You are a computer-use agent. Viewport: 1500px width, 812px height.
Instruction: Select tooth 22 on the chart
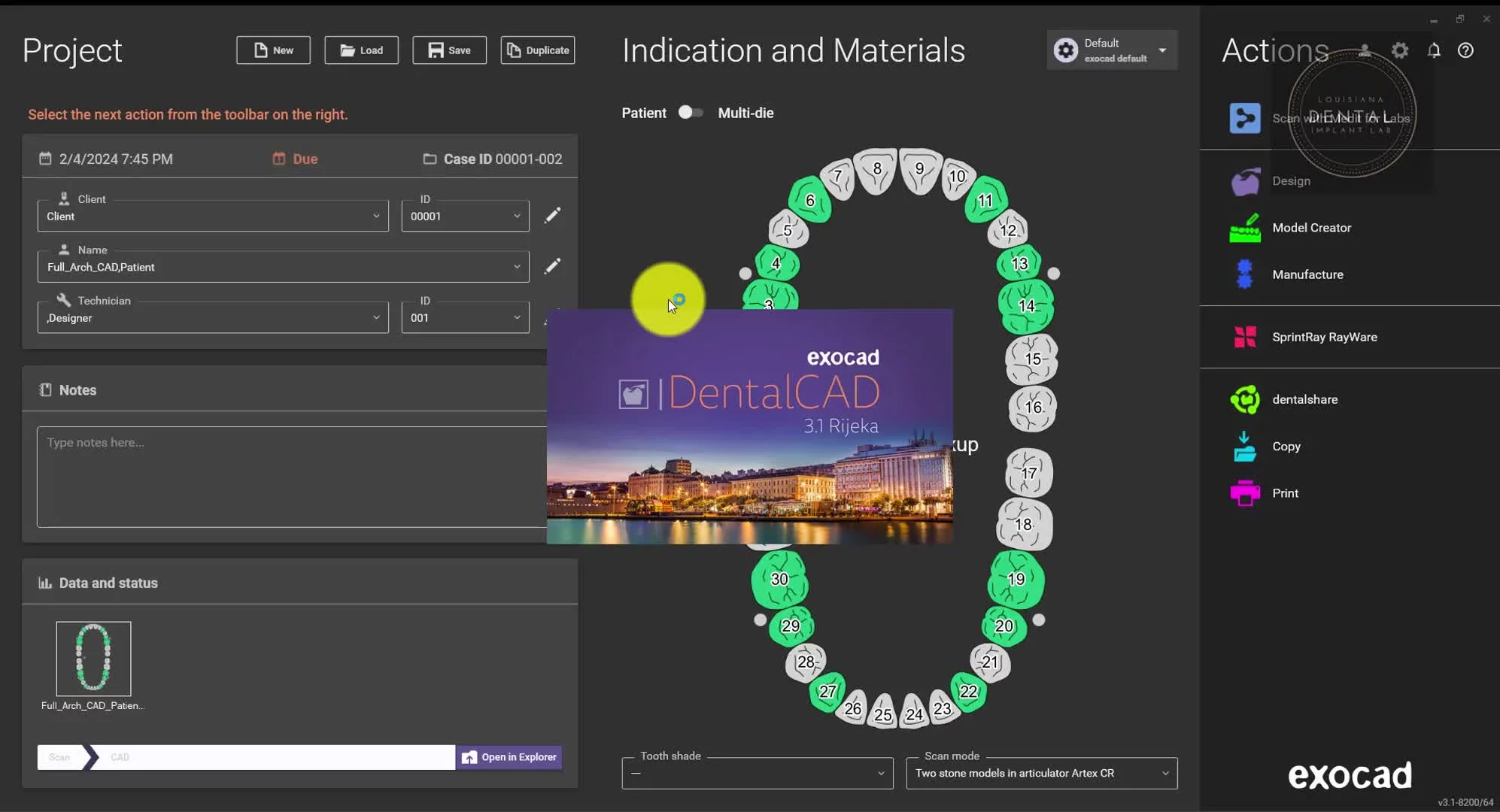point(969,692)
